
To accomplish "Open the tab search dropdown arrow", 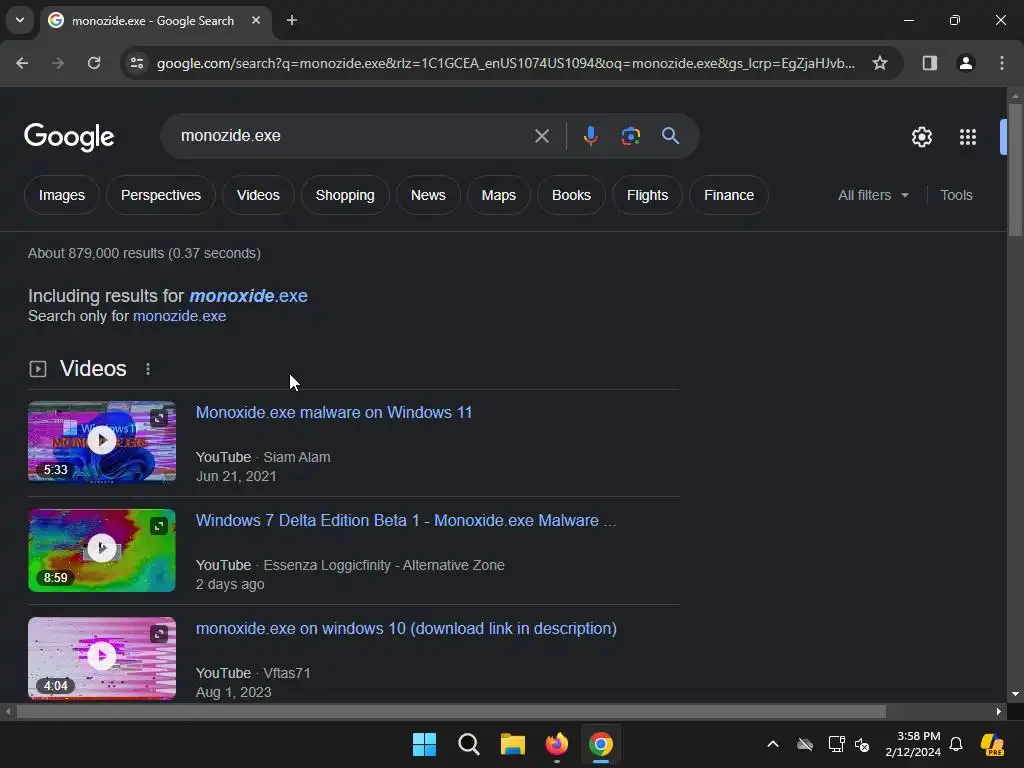I will click(x=20, y=20).
